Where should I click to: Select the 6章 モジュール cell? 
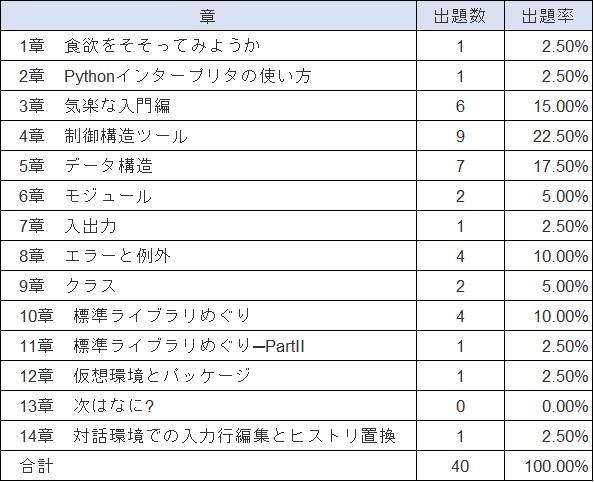coord(208,196)
